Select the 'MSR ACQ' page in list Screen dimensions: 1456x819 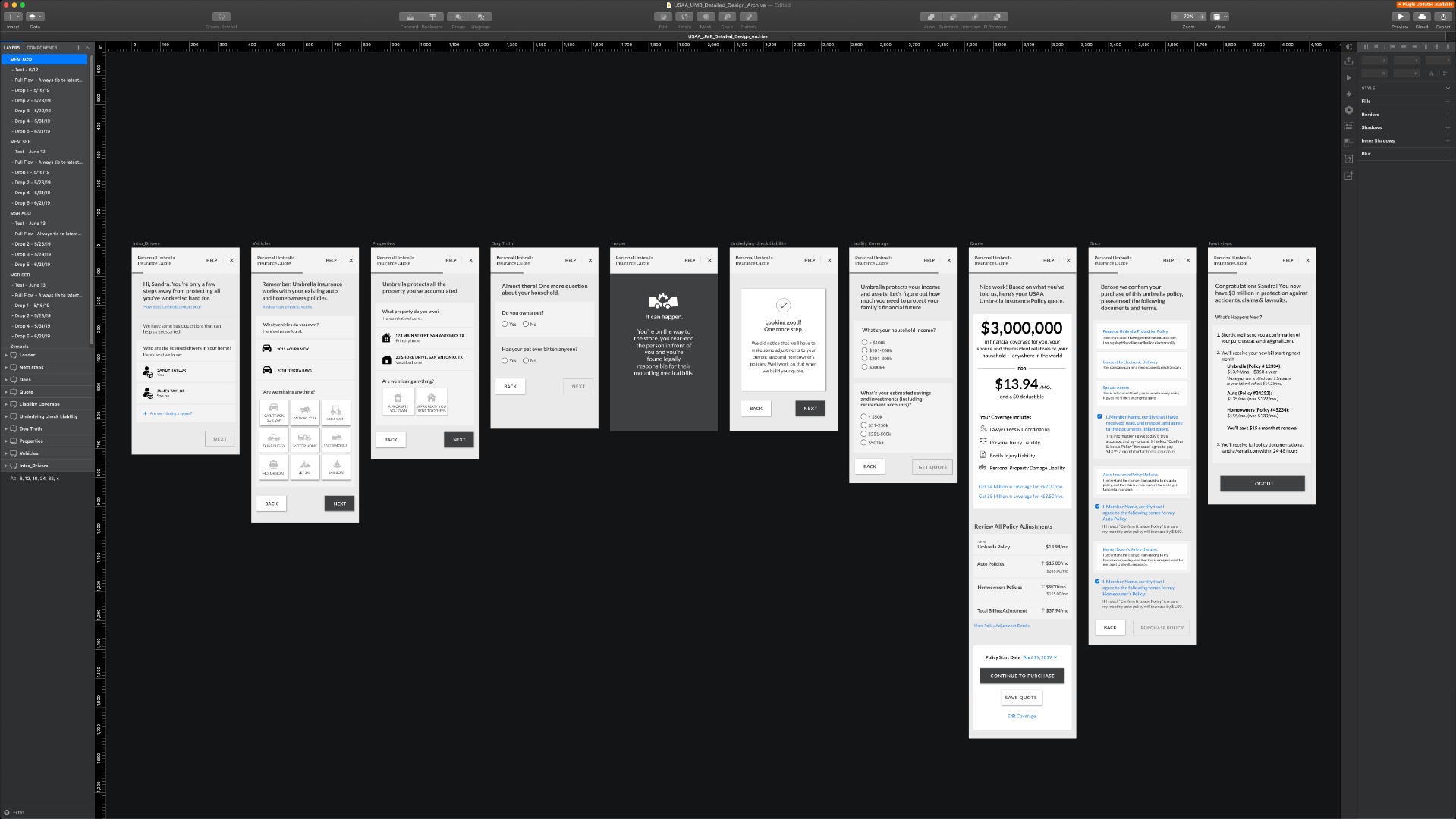(20, 213)
